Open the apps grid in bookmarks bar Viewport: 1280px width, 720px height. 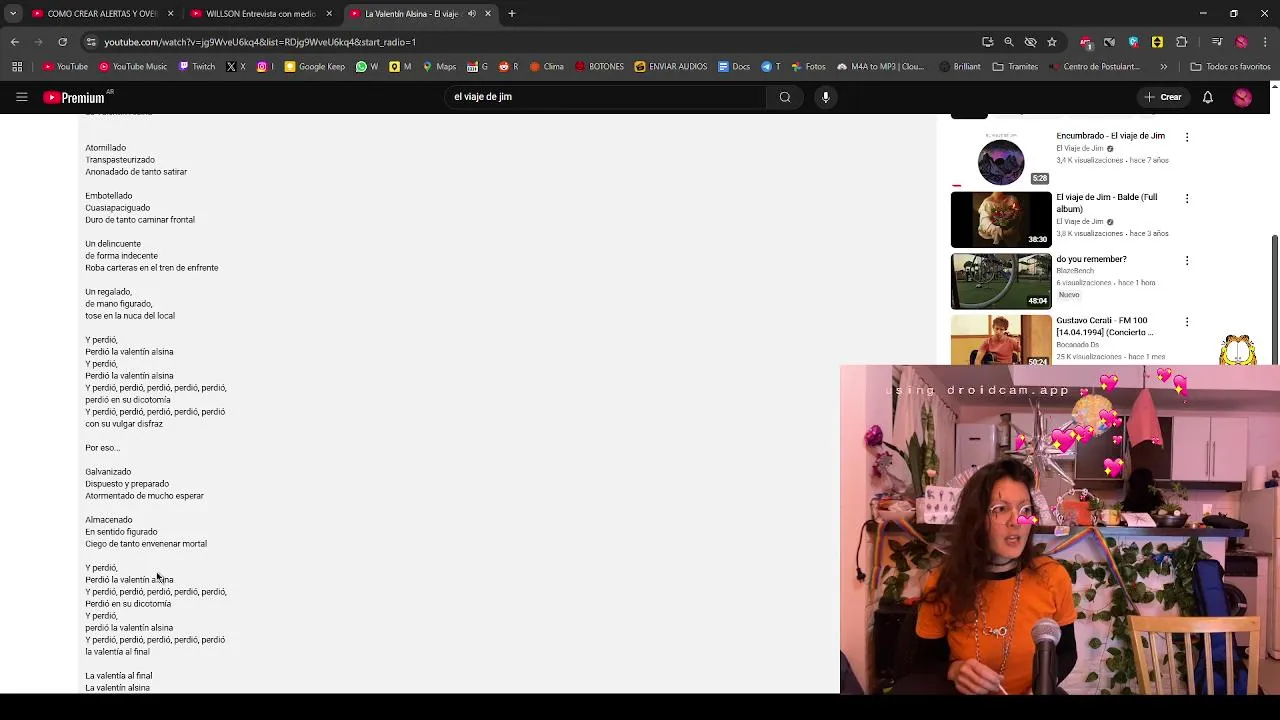[x=17, y=67]
